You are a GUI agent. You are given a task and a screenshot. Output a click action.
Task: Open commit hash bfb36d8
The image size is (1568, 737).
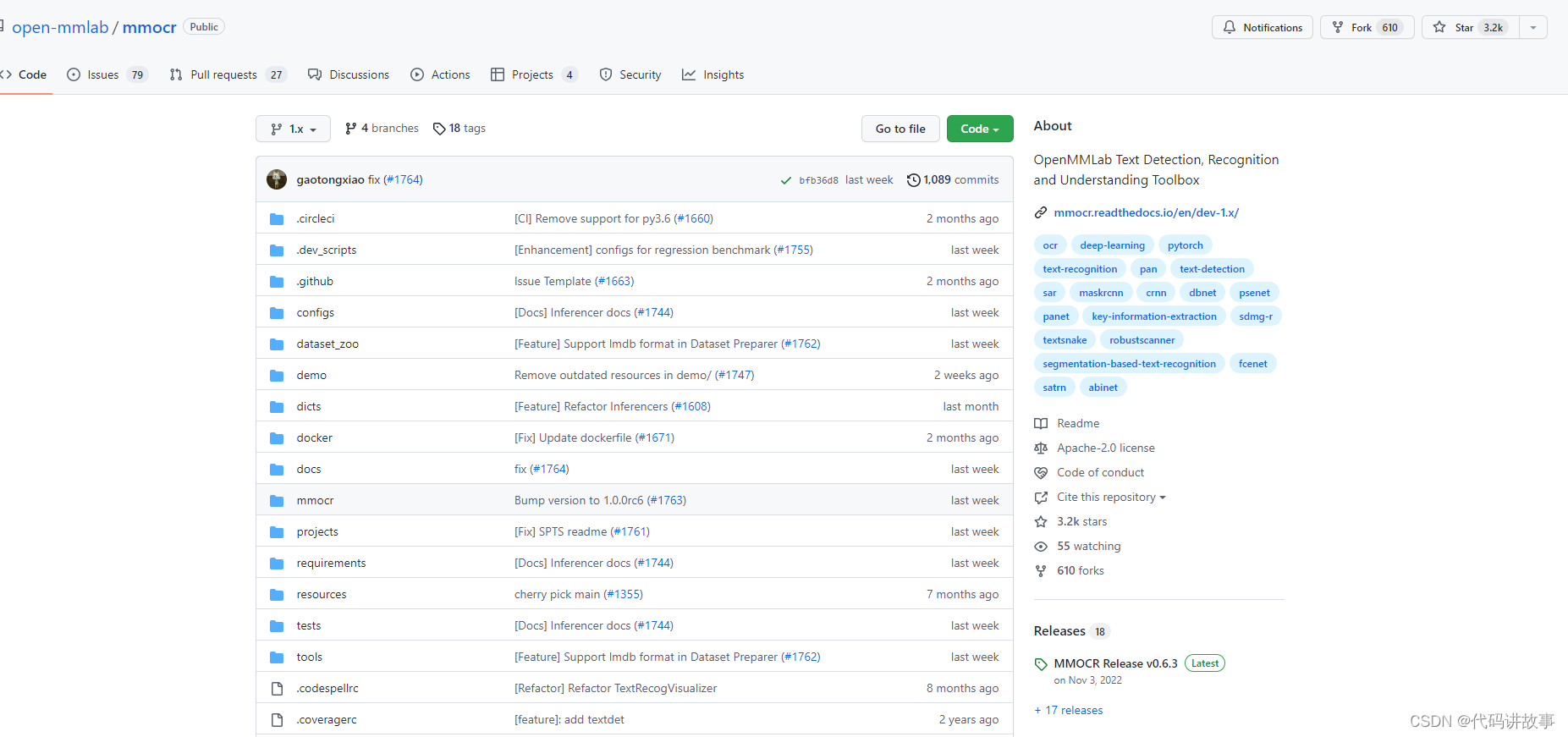pos(818,180)
